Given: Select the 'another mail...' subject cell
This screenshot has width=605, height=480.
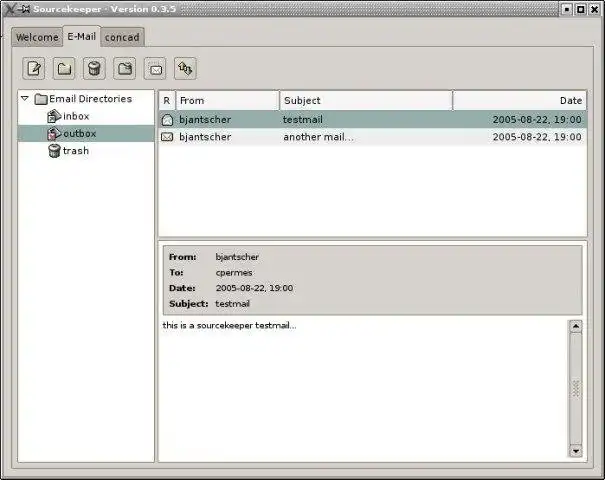Looking at the screenshot, I should coord(318,137).
